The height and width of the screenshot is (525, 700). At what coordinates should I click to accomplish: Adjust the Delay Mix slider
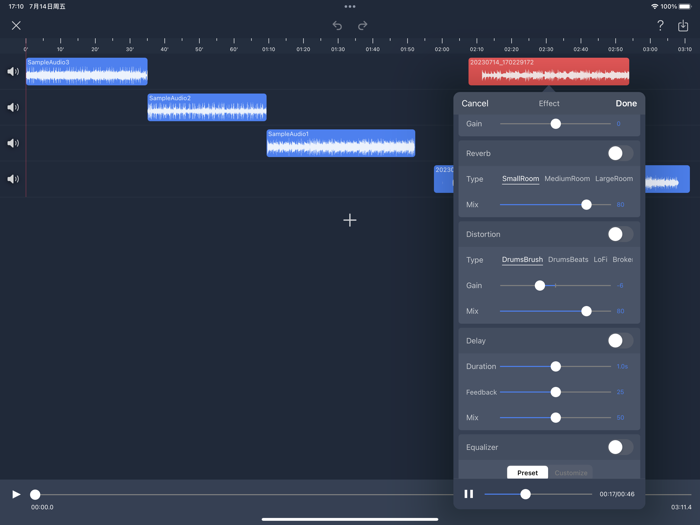click(555, 417)
